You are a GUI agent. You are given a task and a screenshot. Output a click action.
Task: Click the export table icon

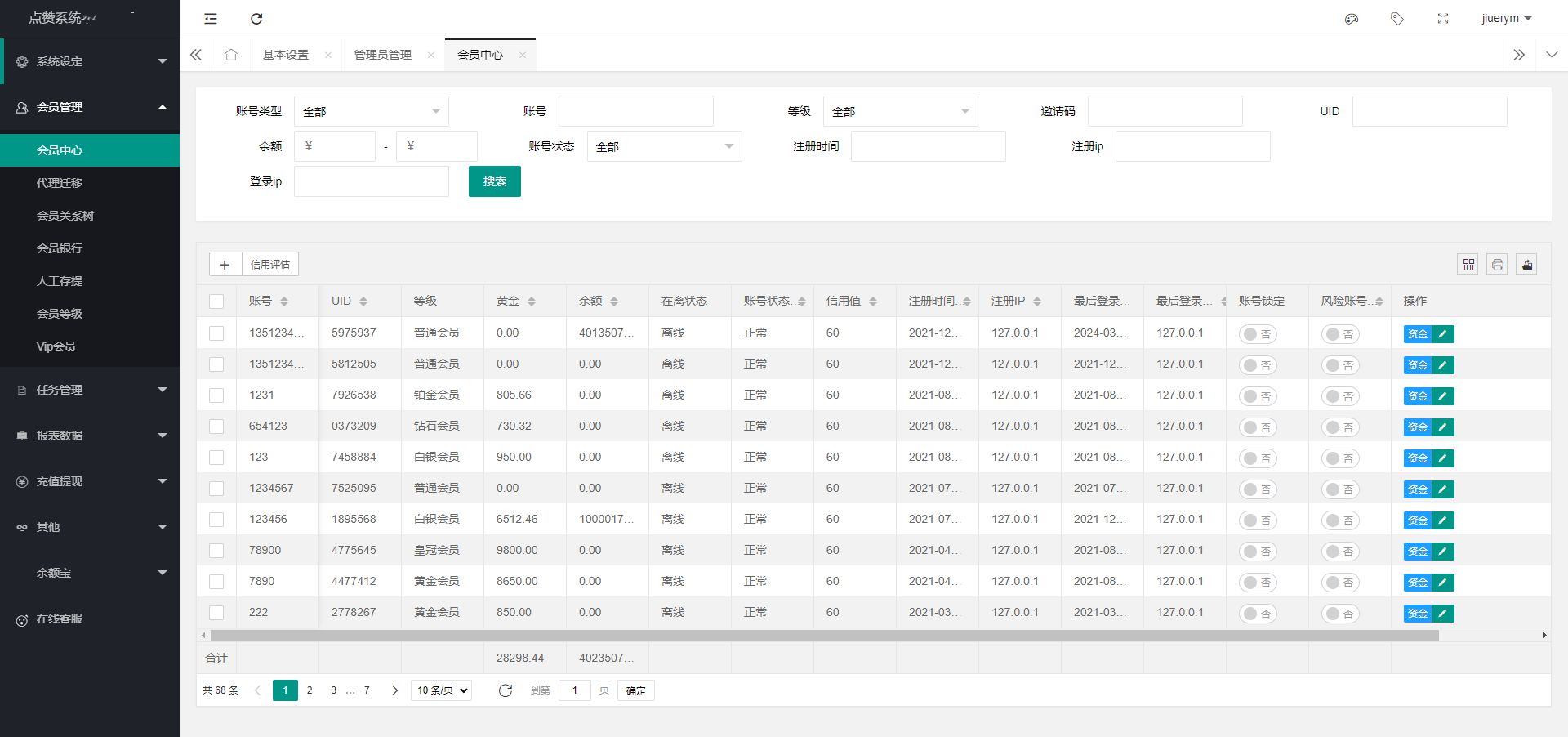1526,264
